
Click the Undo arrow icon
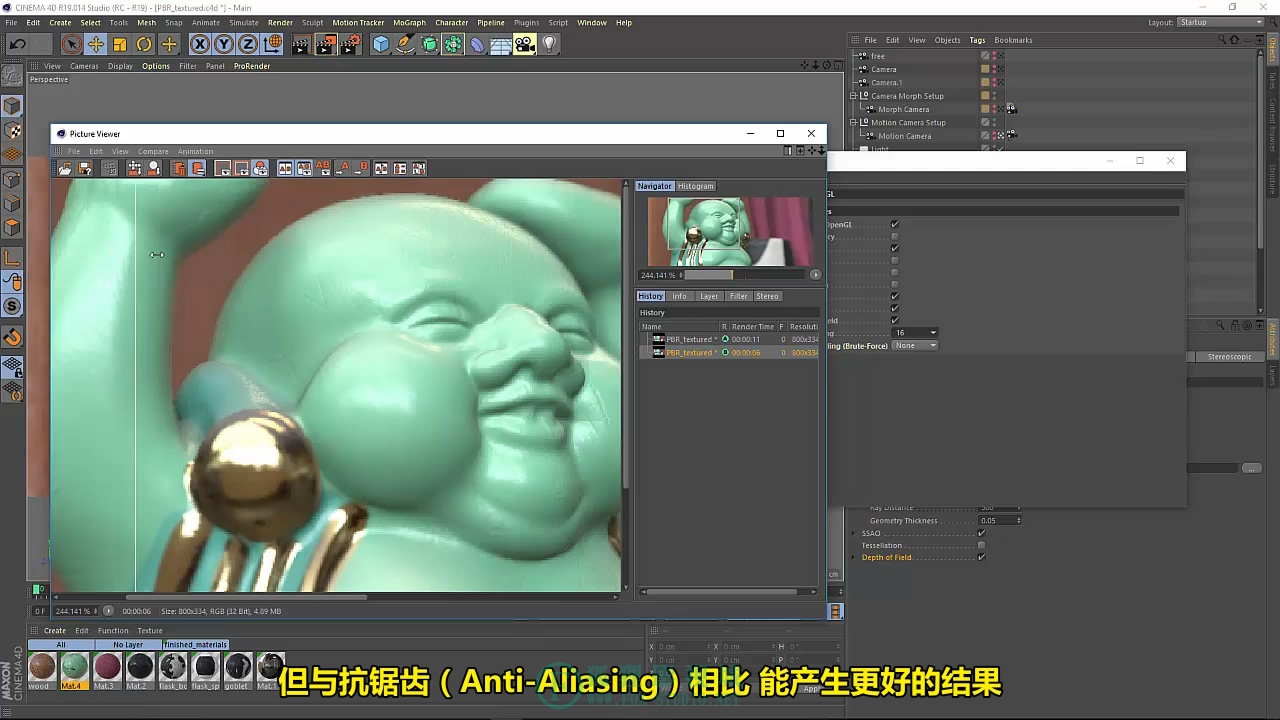click(17, 44)
